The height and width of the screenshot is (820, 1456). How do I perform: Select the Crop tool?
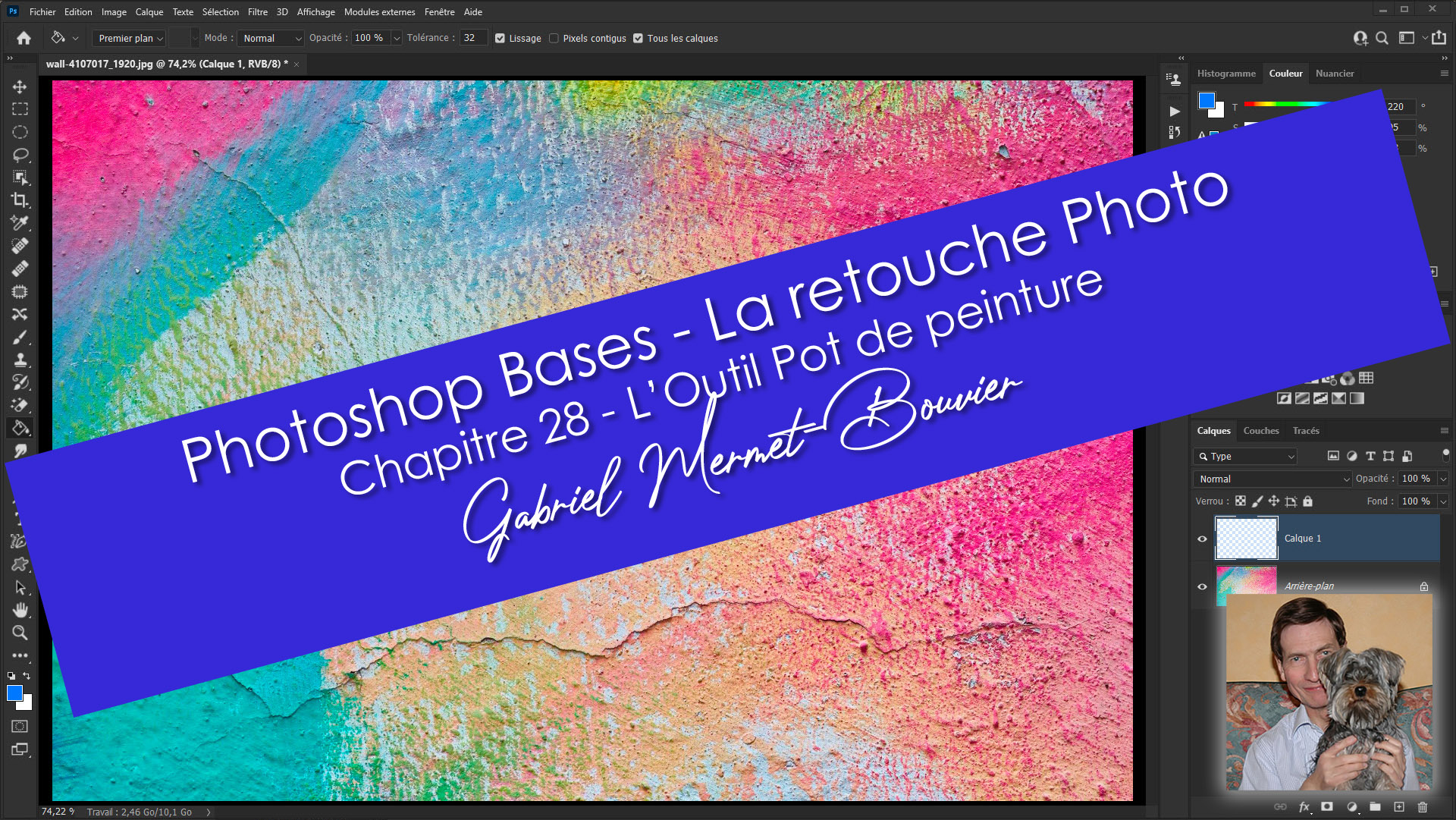pyautogui.click(x=20, y=200)
